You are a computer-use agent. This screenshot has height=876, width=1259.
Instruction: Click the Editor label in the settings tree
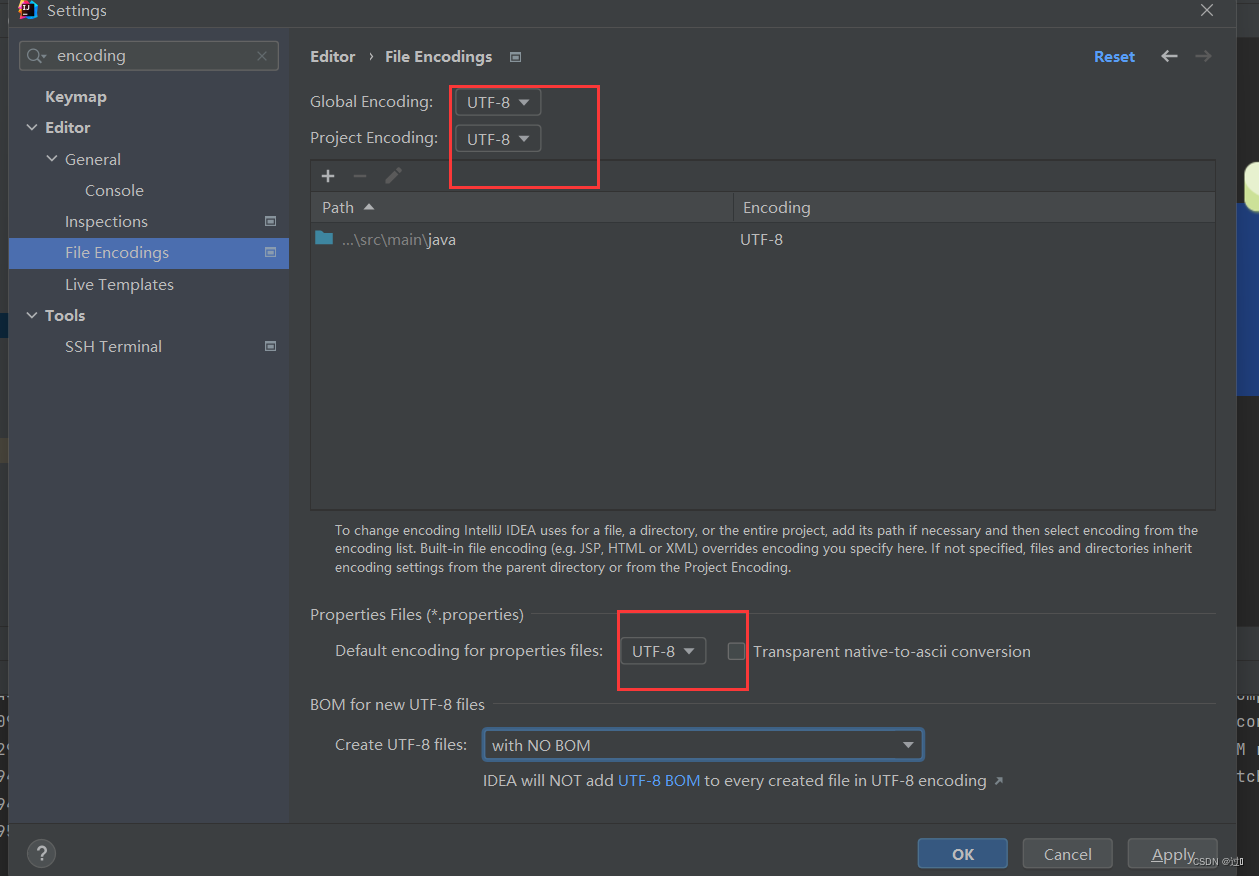pyautogui.click(x=67, y=128)
